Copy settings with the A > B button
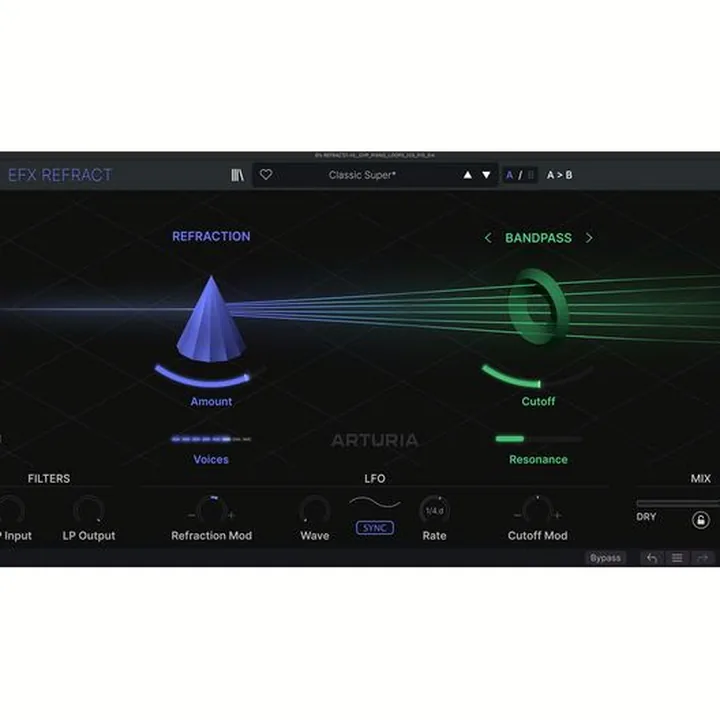This screenshot has height=720, width=720. [559, 175]
